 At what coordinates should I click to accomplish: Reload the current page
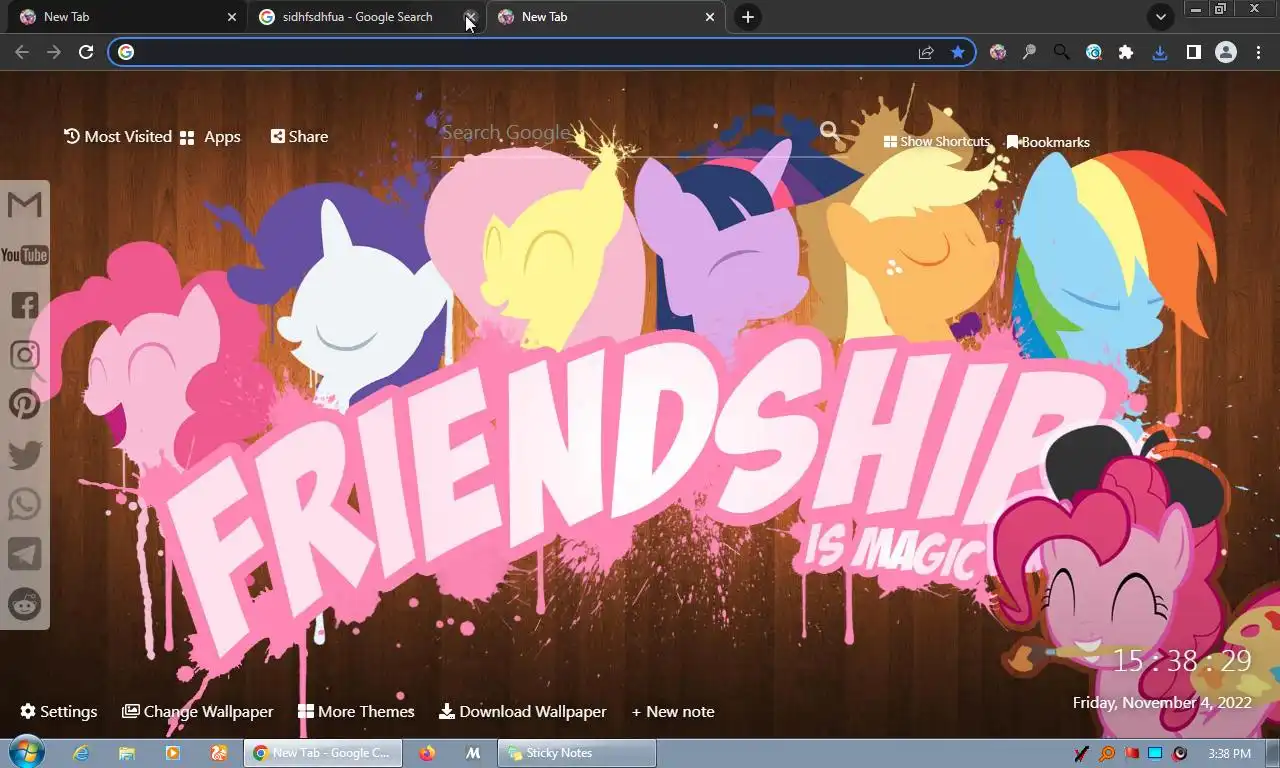[86, 52]
